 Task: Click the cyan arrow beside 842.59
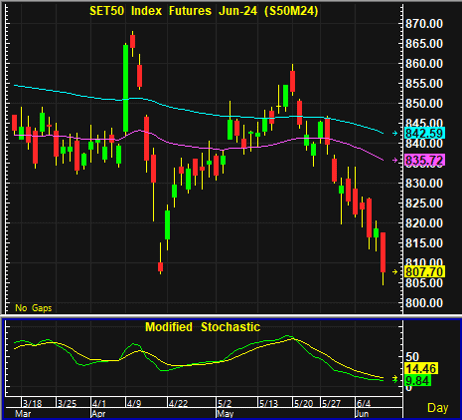coord(395,133)
